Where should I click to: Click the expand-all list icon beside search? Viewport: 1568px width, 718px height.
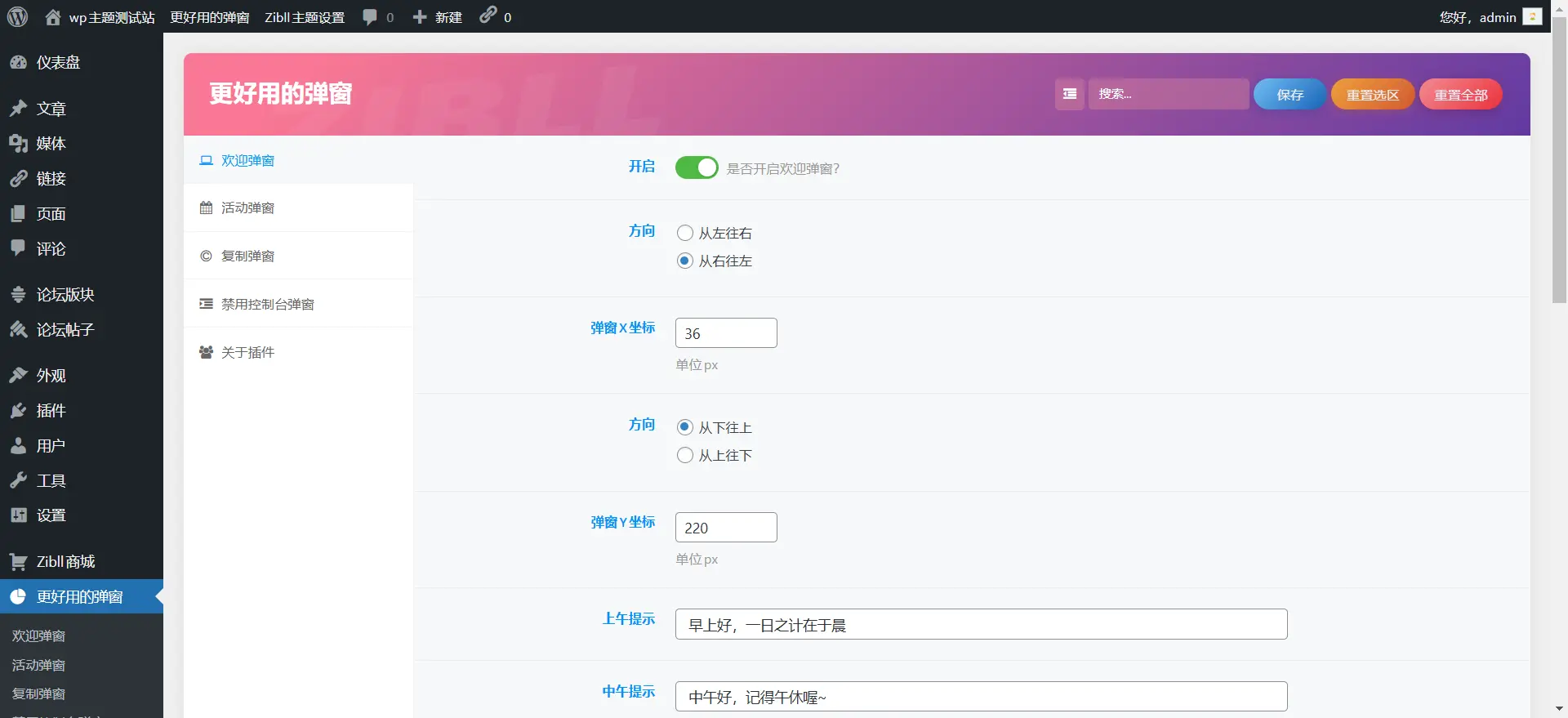pos(1070,94)
